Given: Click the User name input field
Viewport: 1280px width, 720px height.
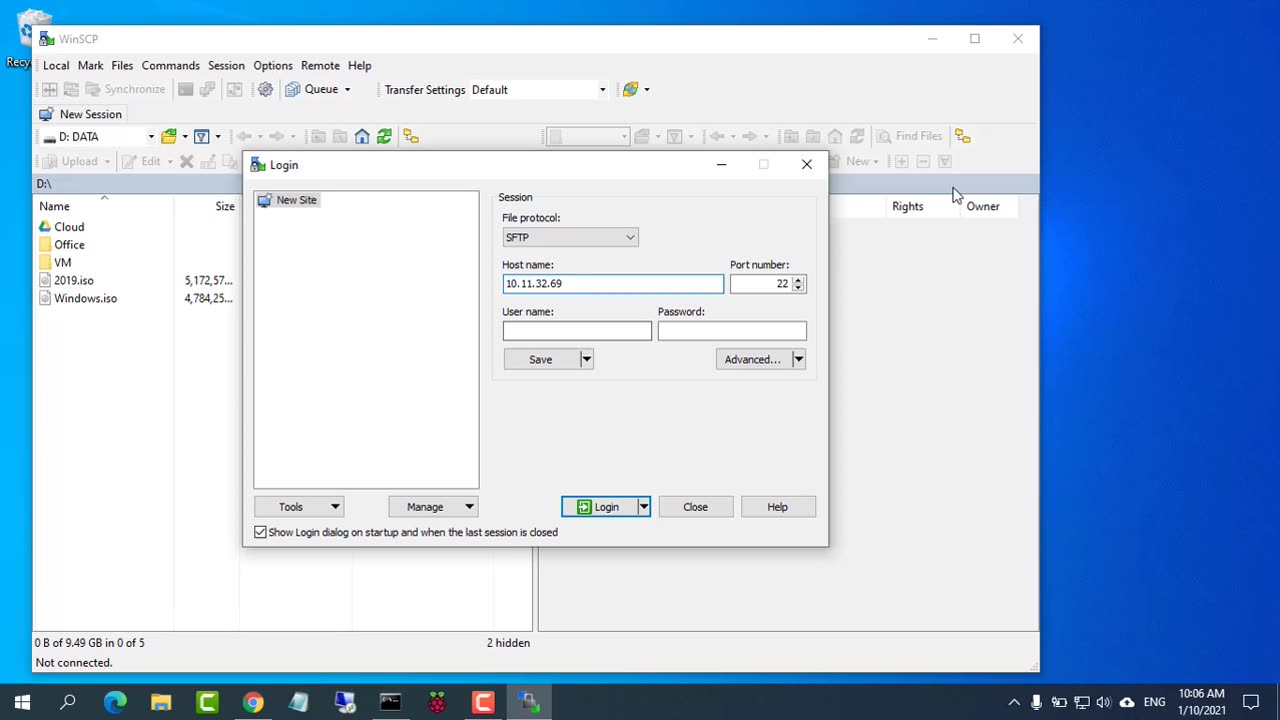Looking at the screenshot, I should click(577, 331).
